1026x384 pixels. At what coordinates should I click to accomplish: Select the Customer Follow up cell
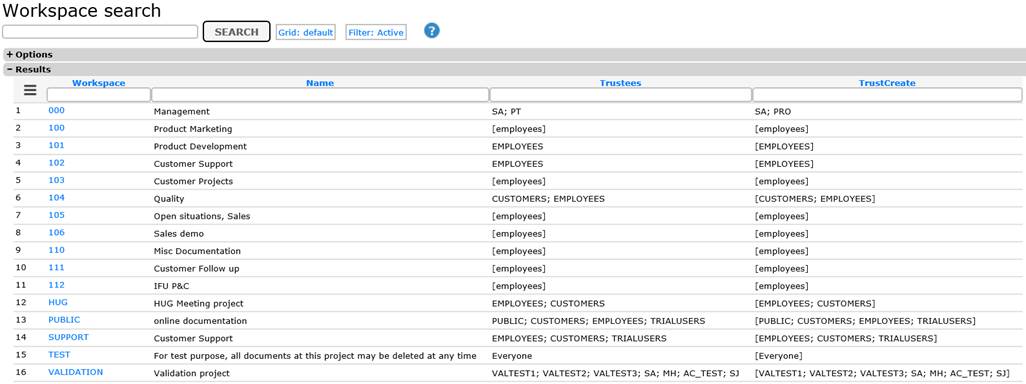(196, 269)
